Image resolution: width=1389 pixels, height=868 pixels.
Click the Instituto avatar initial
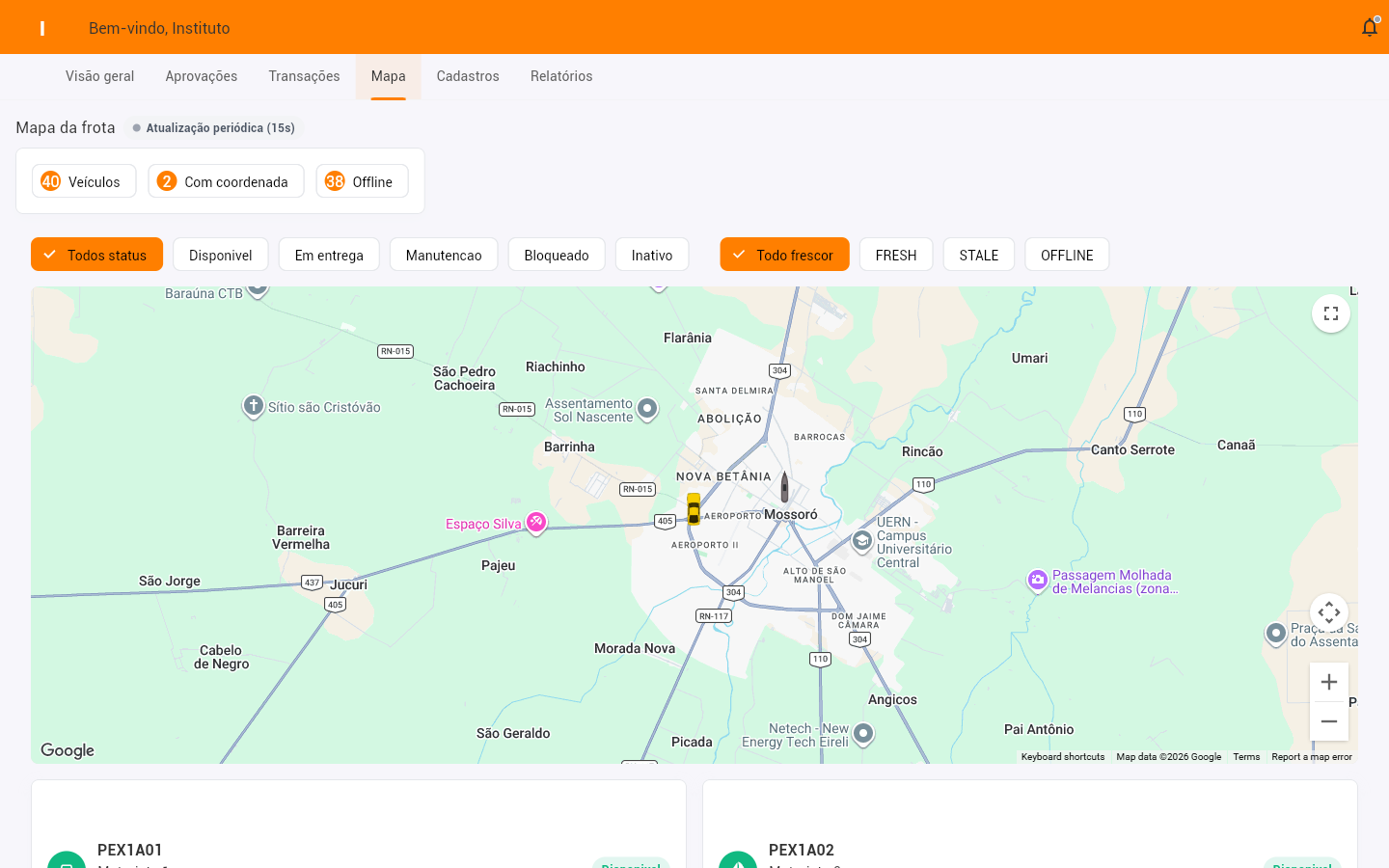tap(42, 28)
